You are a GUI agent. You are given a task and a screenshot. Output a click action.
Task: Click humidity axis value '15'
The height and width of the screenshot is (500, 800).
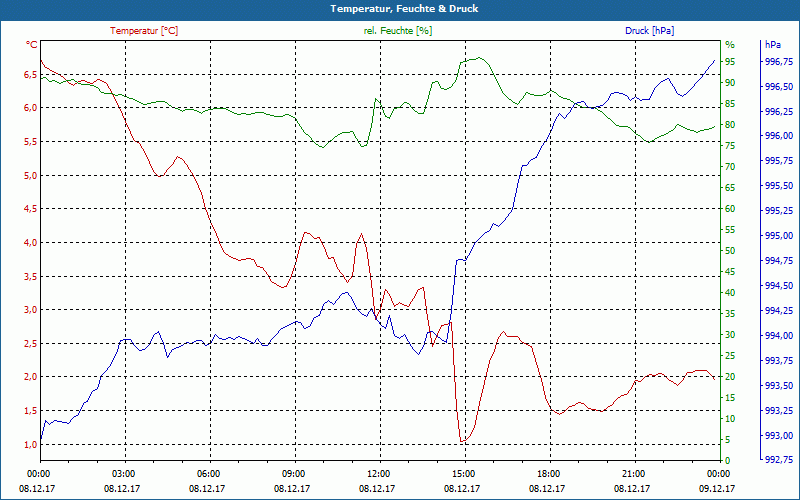[730, 397]
